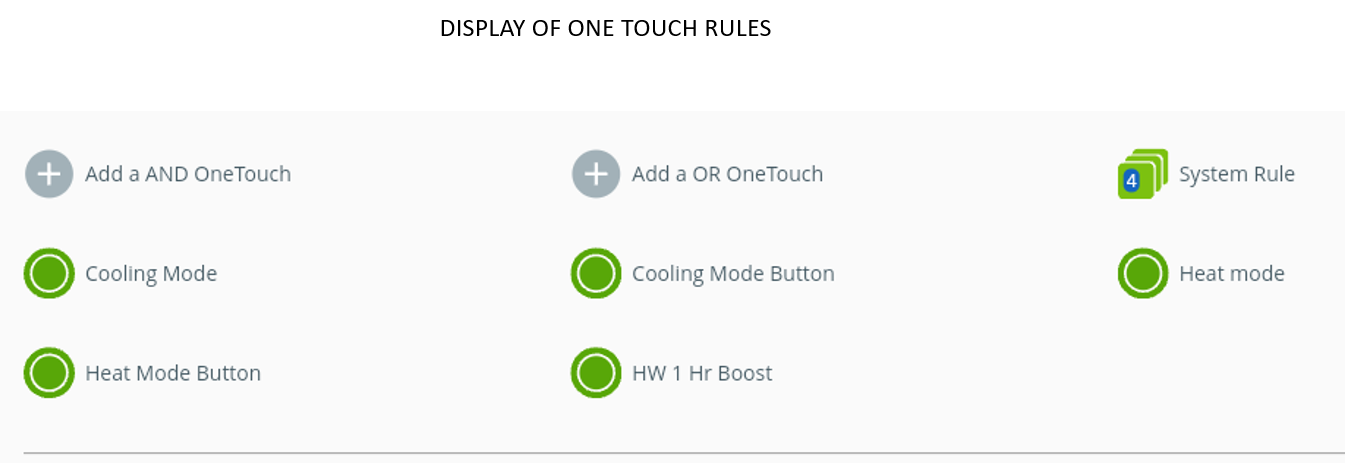Click the plus icon for AND OneTouch
Viewport: 1345px width, 463px height.
coord(49,174)
